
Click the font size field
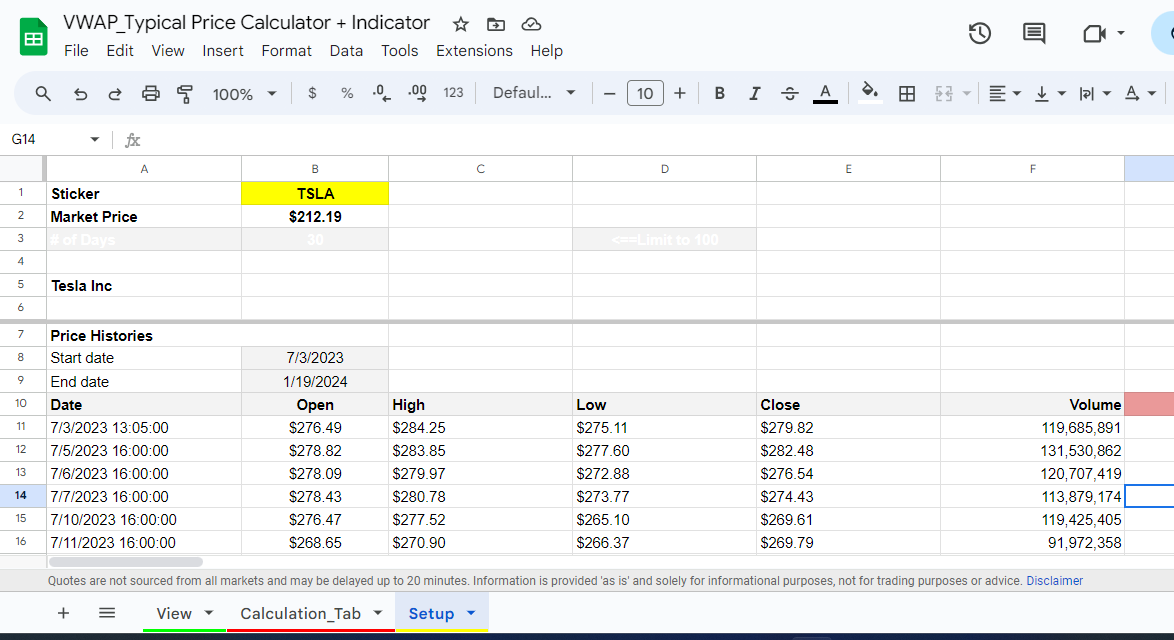[645, 94]
